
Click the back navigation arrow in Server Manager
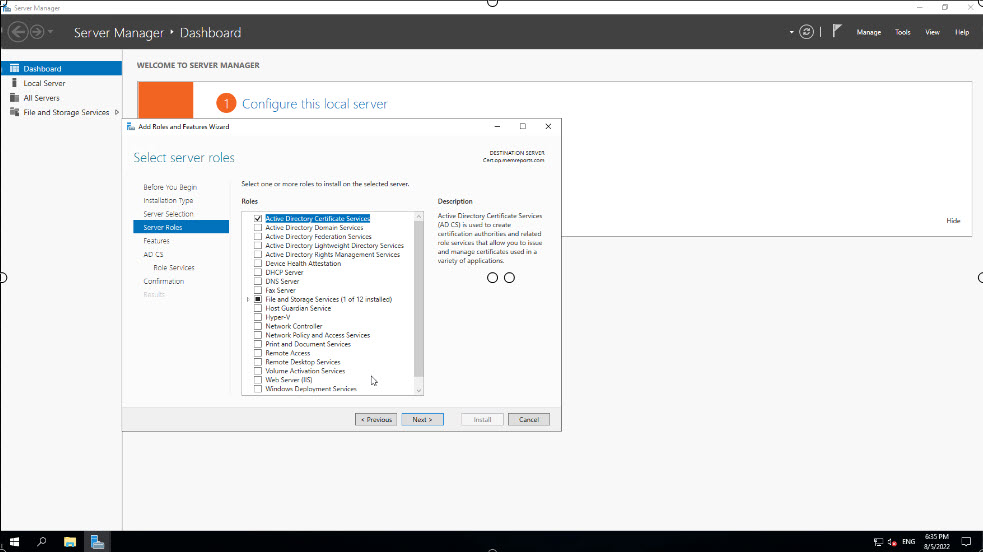coord(18,32)
